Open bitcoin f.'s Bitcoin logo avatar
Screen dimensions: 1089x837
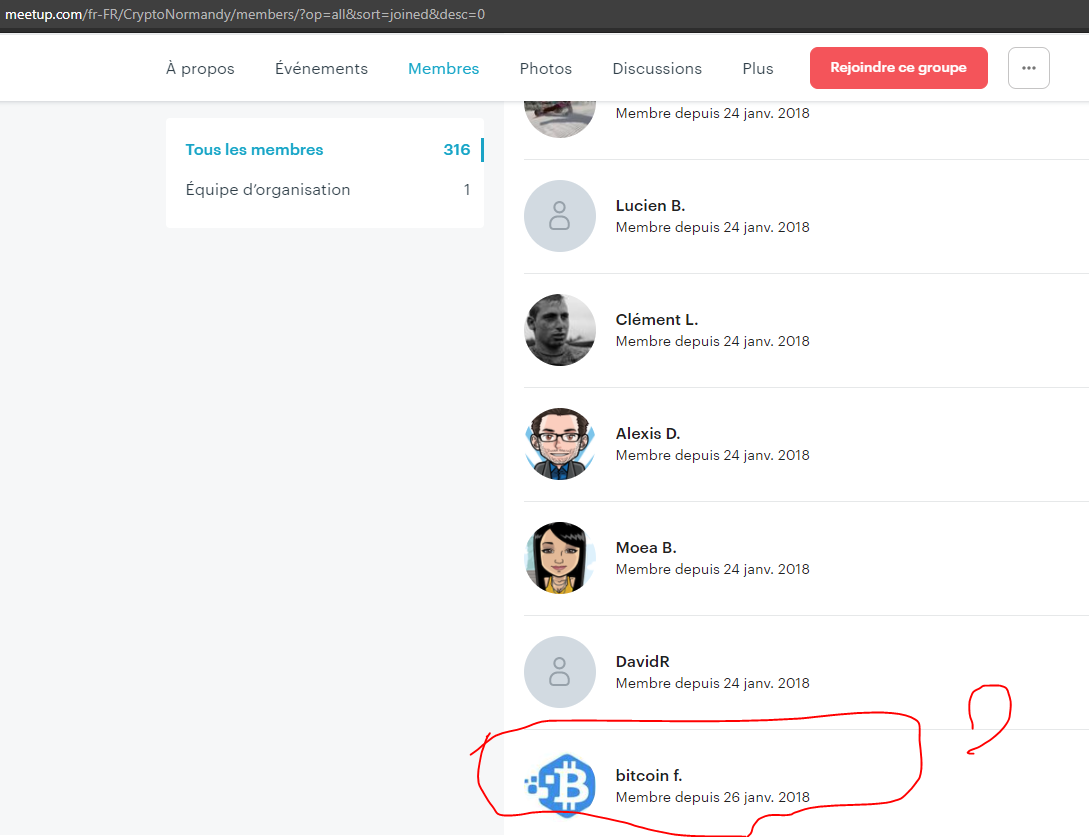click(x=559, y=784)
